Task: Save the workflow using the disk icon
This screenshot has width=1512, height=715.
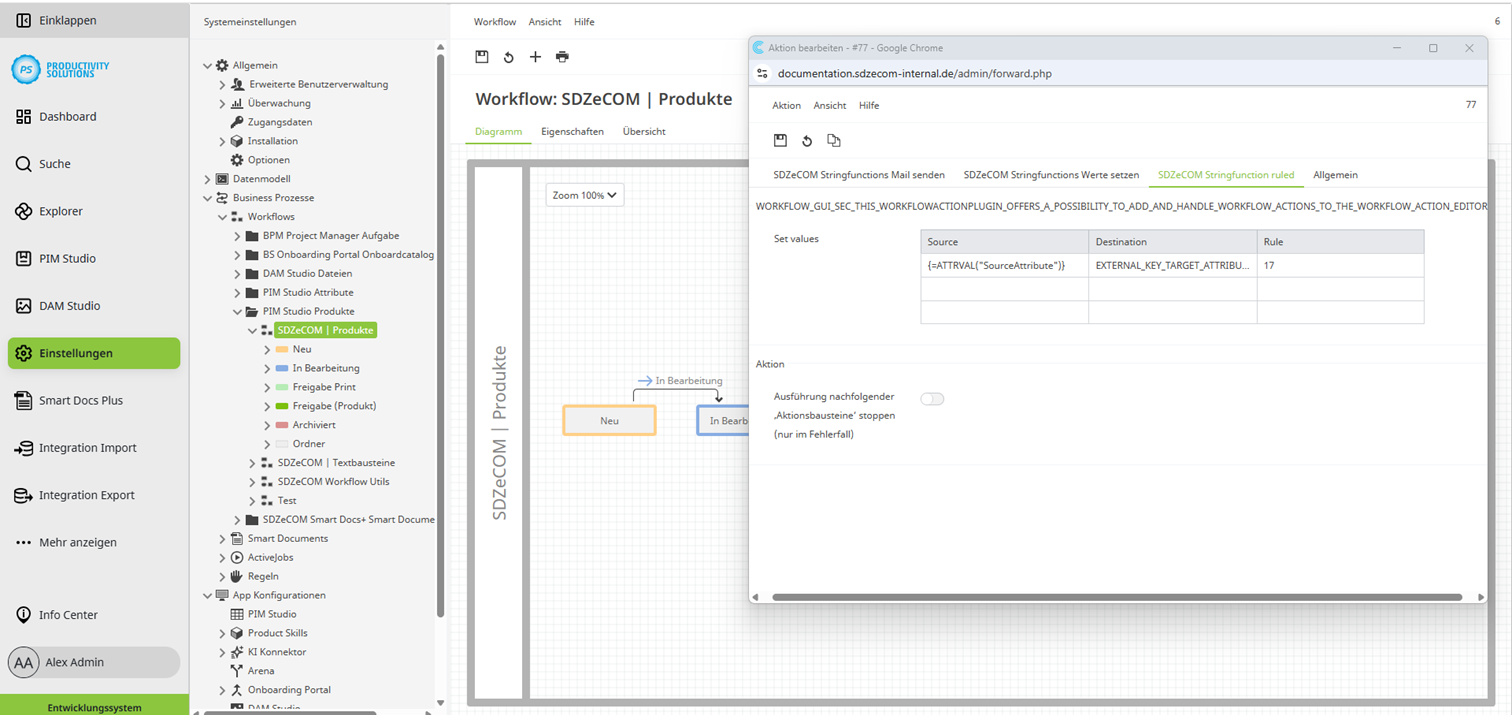Action: [x=482, y=57]
